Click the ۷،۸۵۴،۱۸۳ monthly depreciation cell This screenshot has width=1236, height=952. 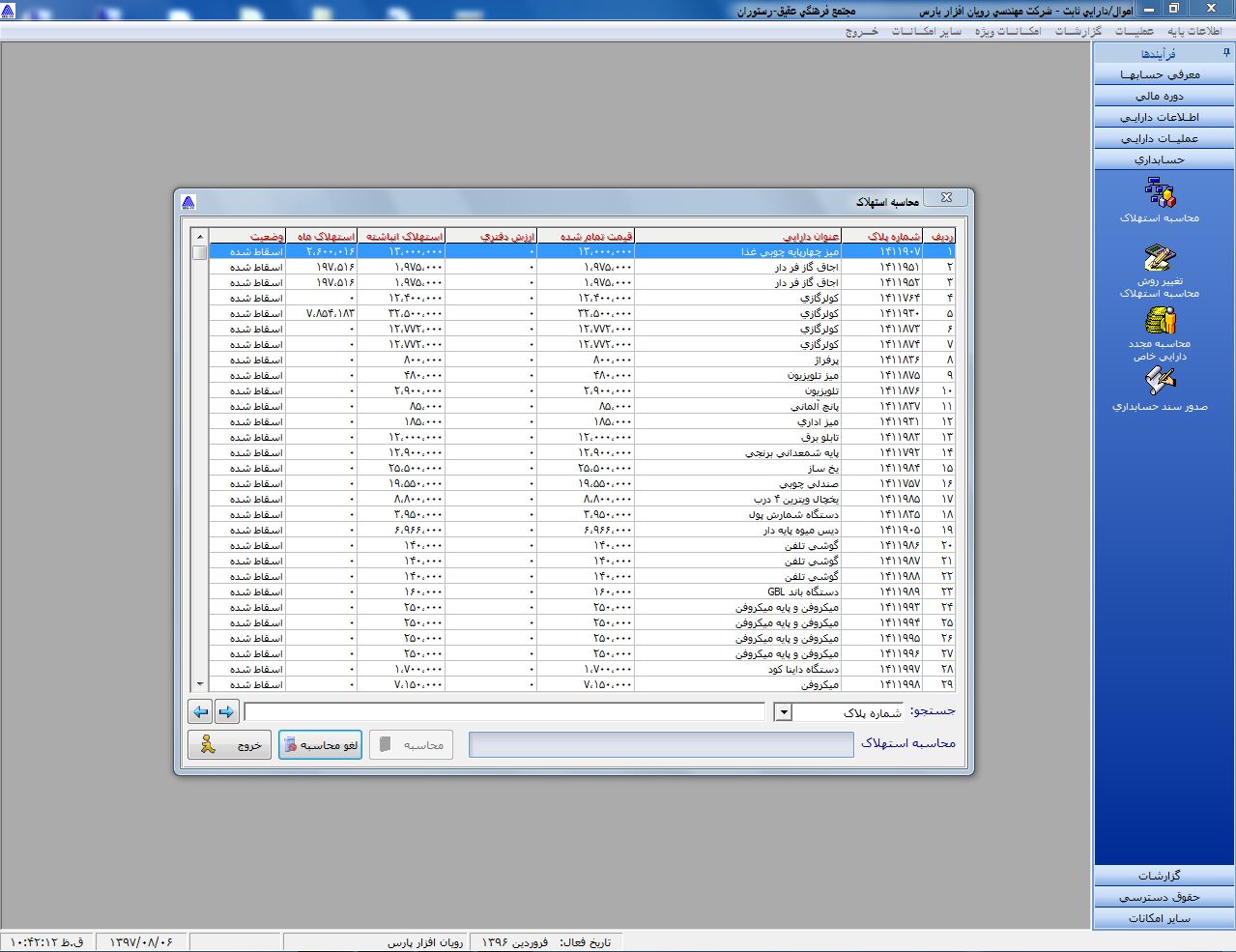(x=322, y=313)
